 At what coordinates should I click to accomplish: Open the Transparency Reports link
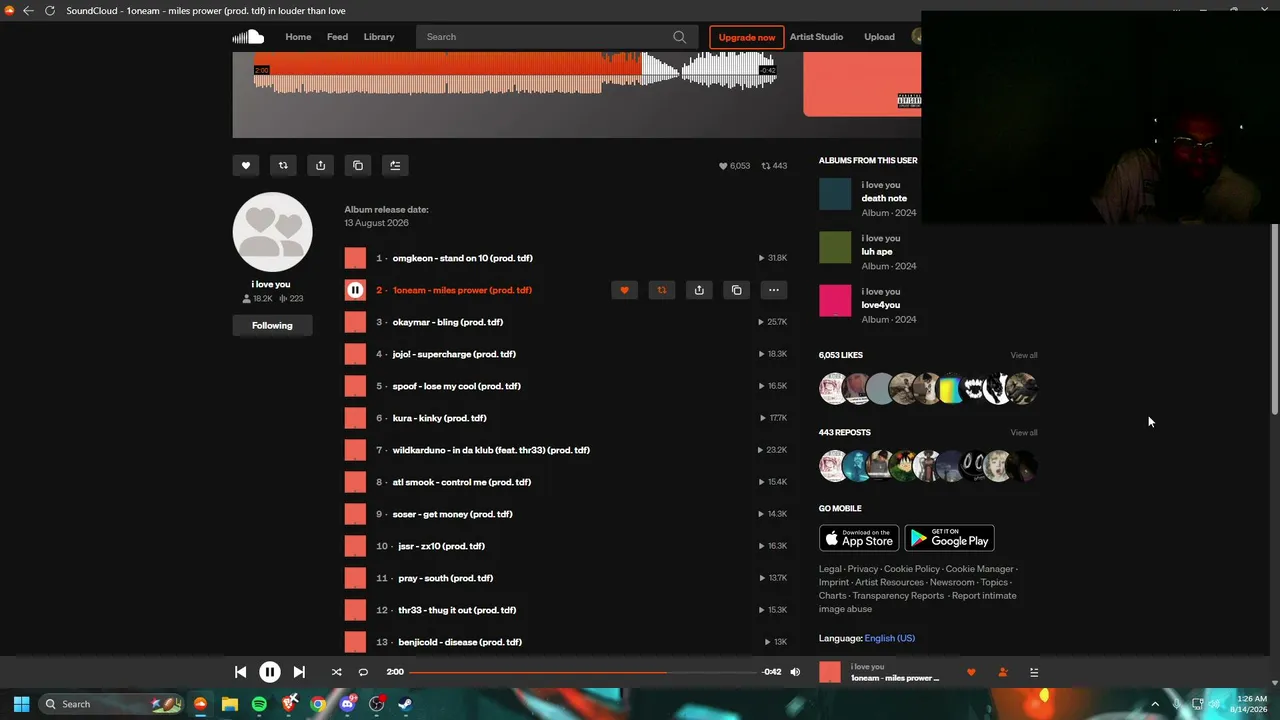pyautogui.click(x=898, y=596)
